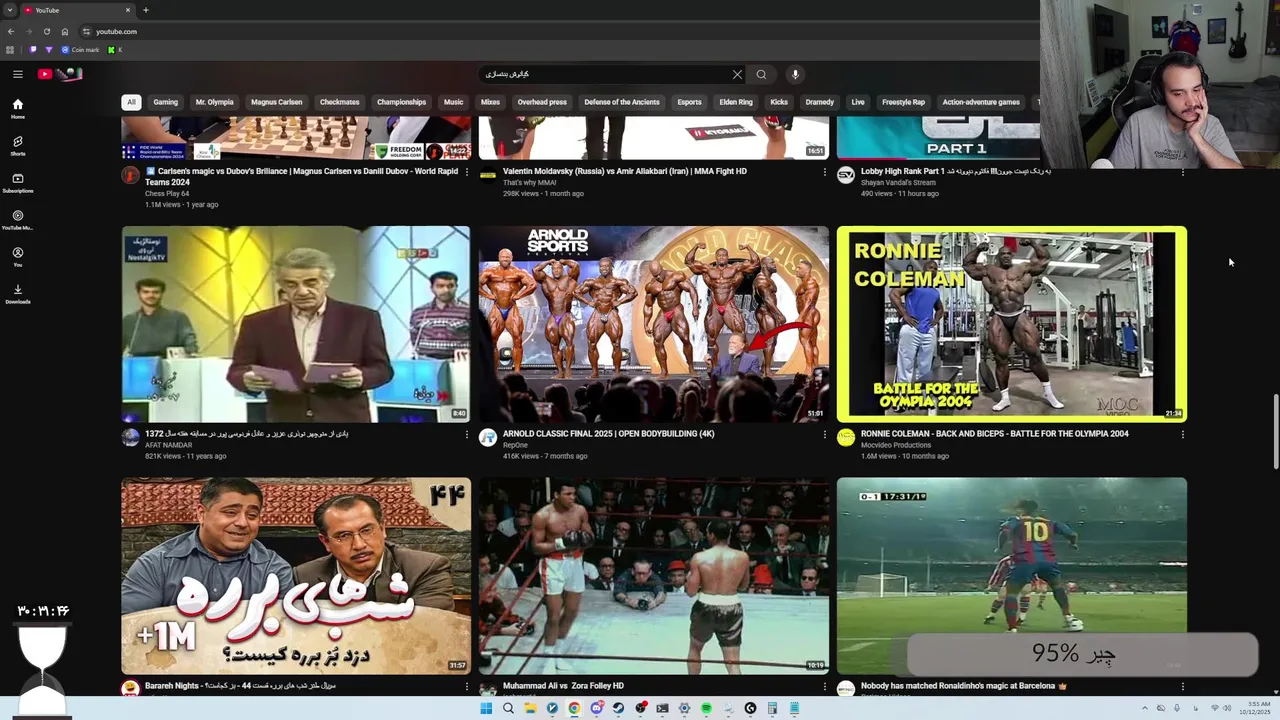Open ARNOLD CLASSIC FINAL 2025 title link
Screen dimensions: 1280x720
point(609,434)
